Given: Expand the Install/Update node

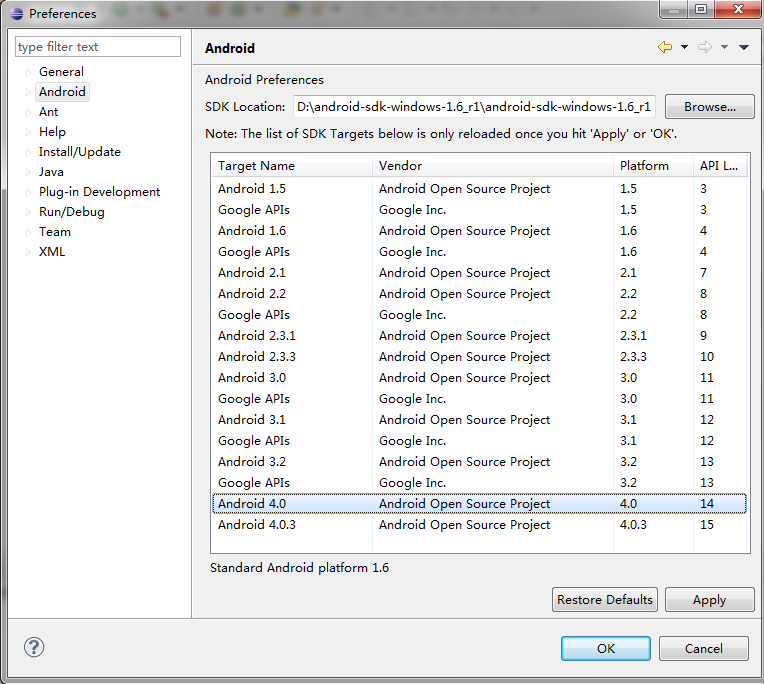Looking at the screenshot, I should point(28,152).
